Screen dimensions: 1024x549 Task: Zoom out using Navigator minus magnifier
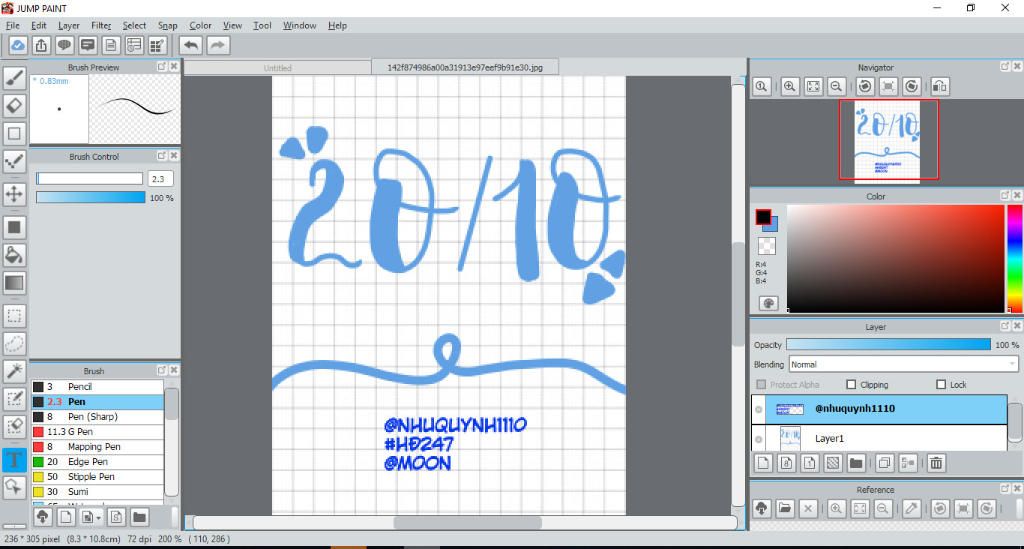click(836, 86)
